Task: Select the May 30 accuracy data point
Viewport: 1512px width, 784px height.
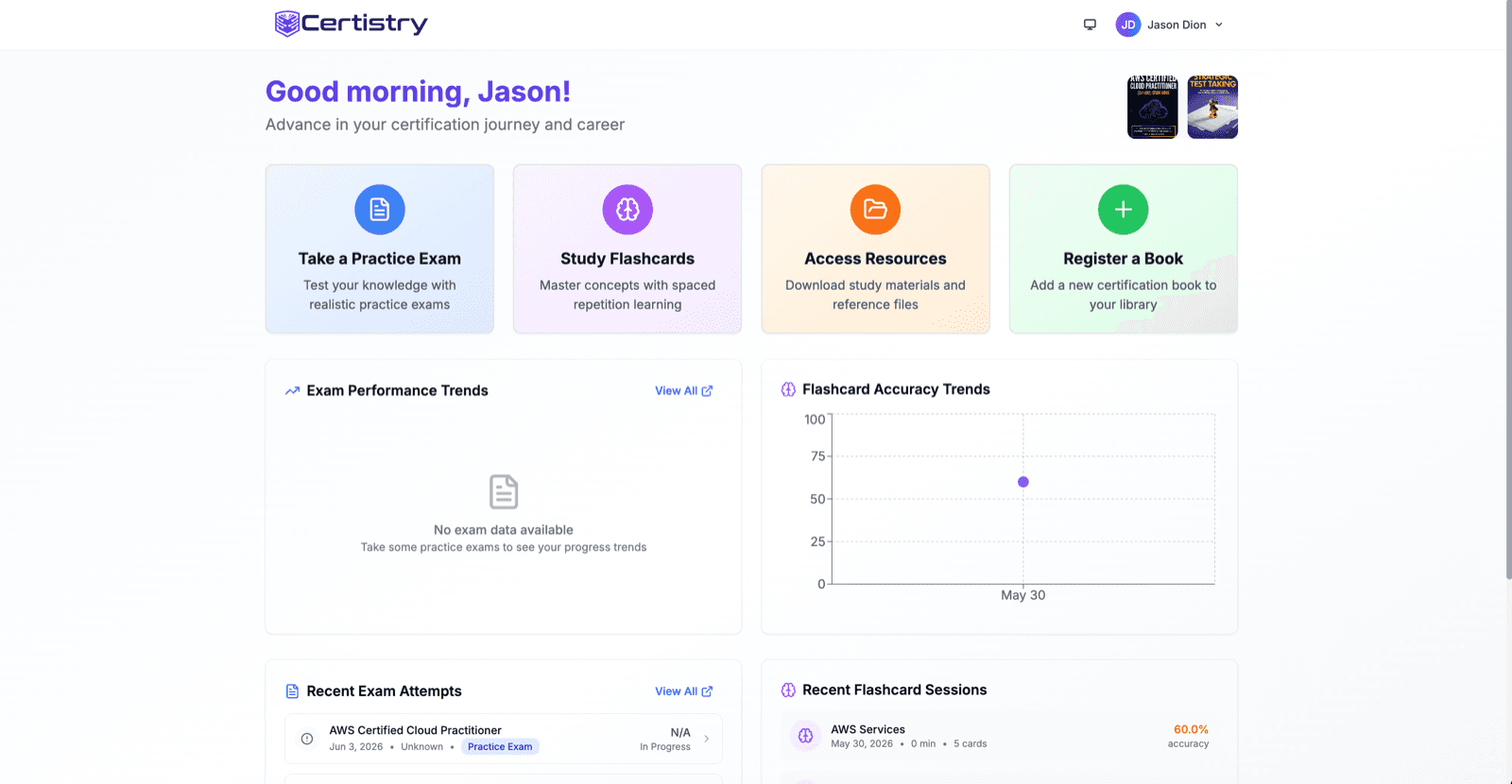Action: [1023, 482]
